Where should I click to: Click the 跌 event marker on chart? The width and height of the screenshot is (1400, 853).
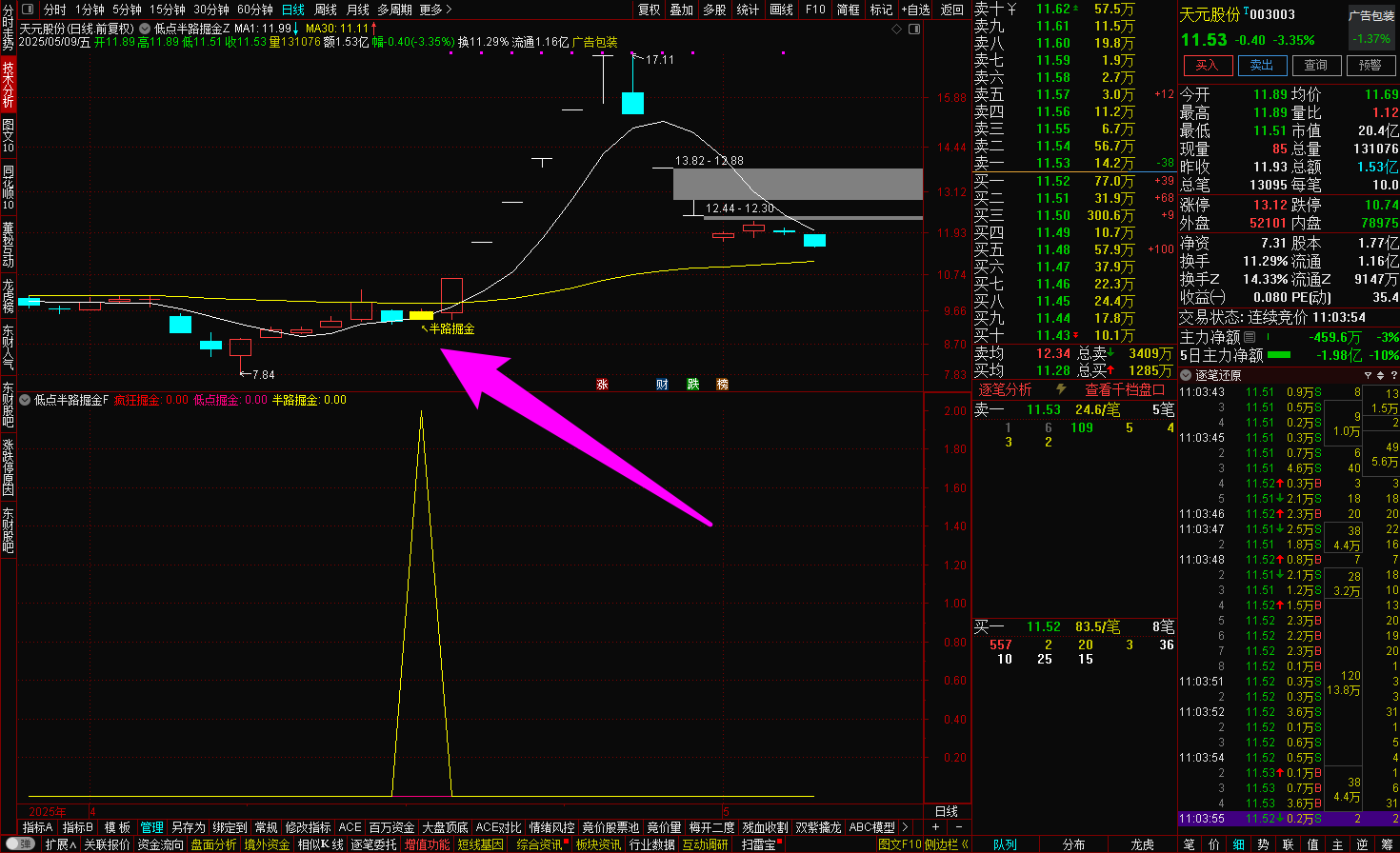(692, 385)
